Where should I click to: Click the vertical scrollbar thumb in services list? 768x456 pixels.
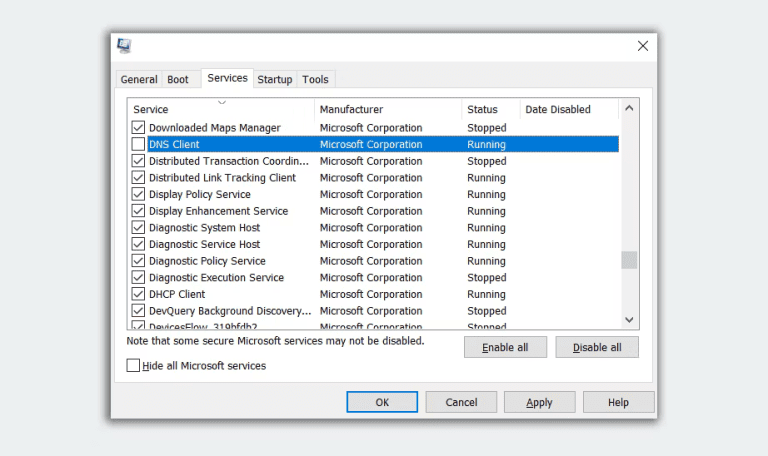[629, 260]
